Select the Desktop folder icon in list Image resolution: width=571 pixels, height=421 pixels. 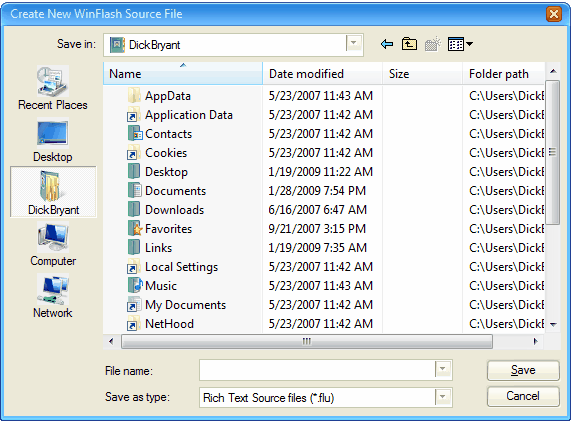pyautogui.click(x=134, y=171)
